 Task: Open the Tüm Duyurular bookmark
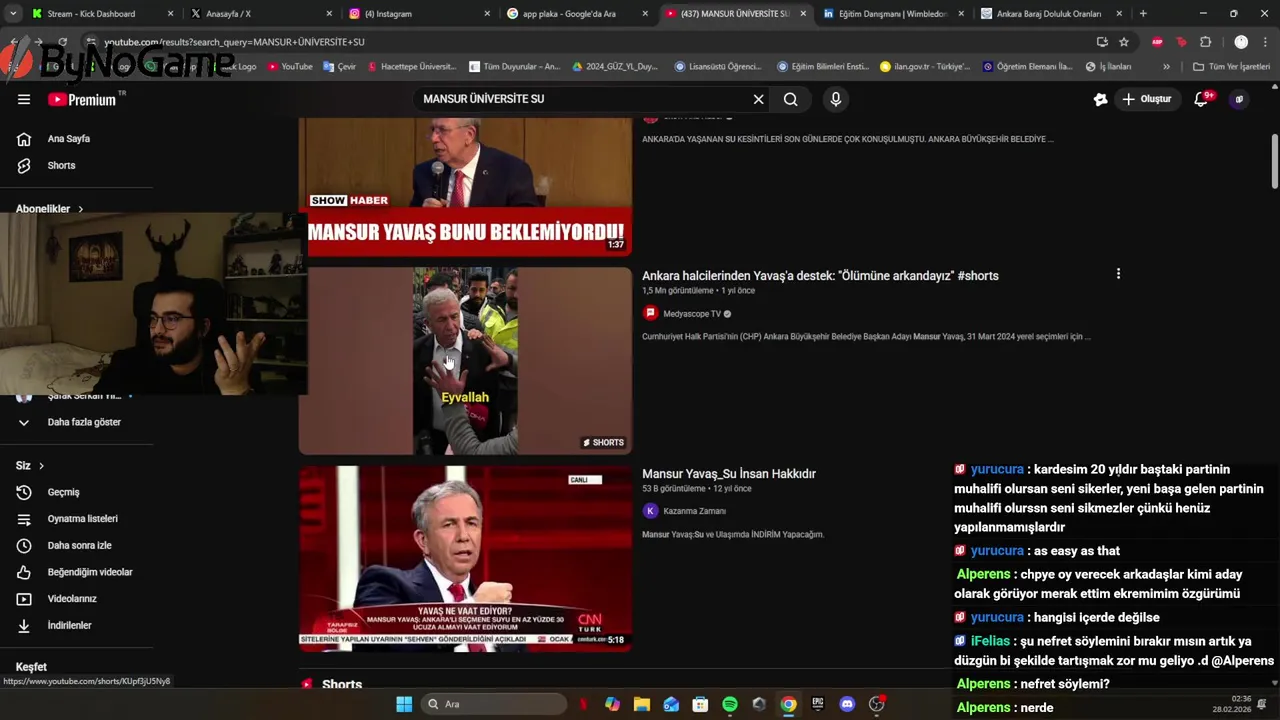(514, 67)
